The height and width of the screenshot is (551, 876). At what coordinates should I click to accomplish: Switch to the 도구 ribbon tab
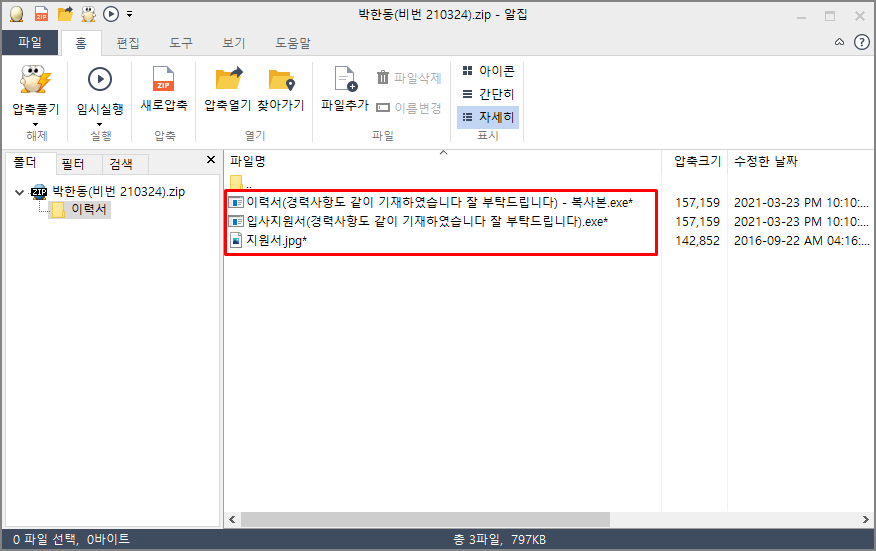pos(181,43)
